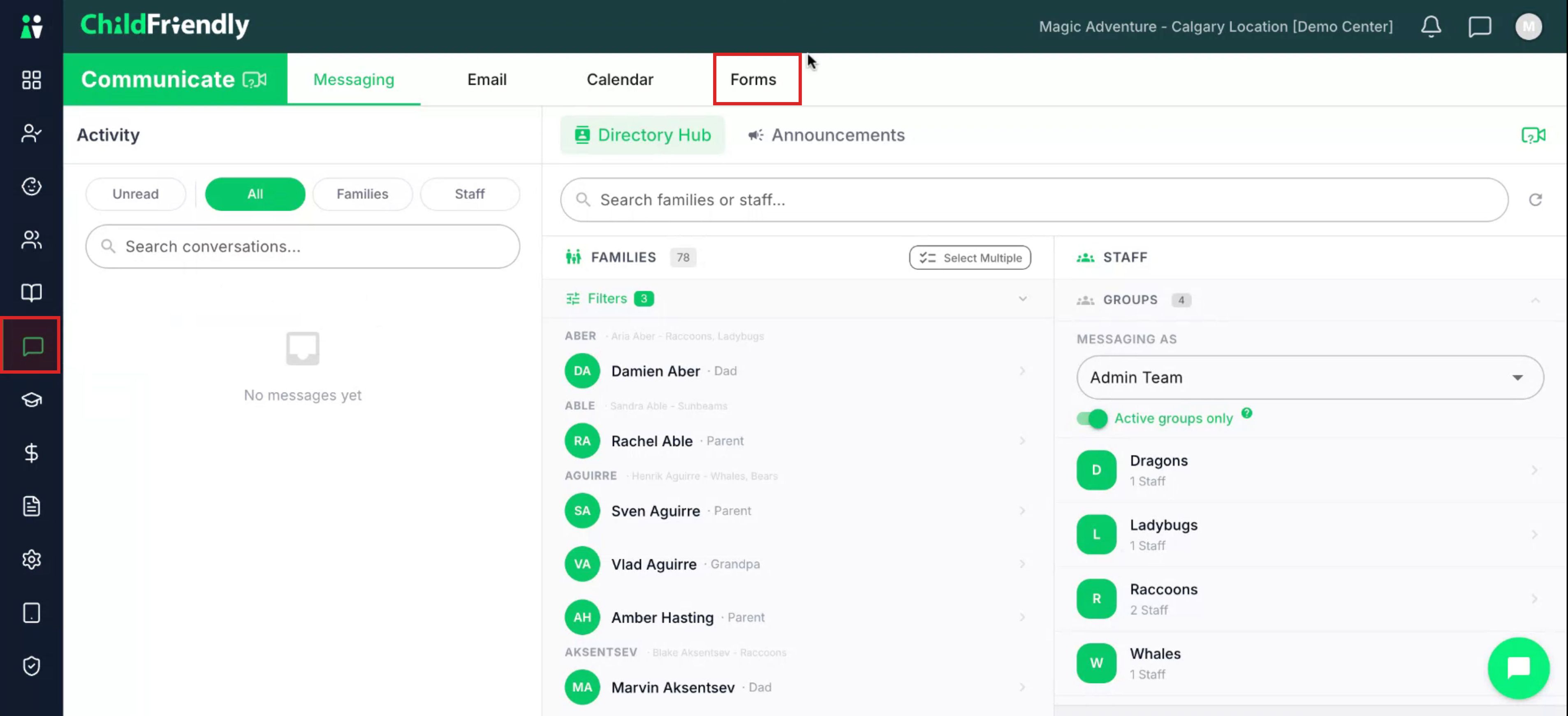Click the Select Multiple button

(970, 258)
